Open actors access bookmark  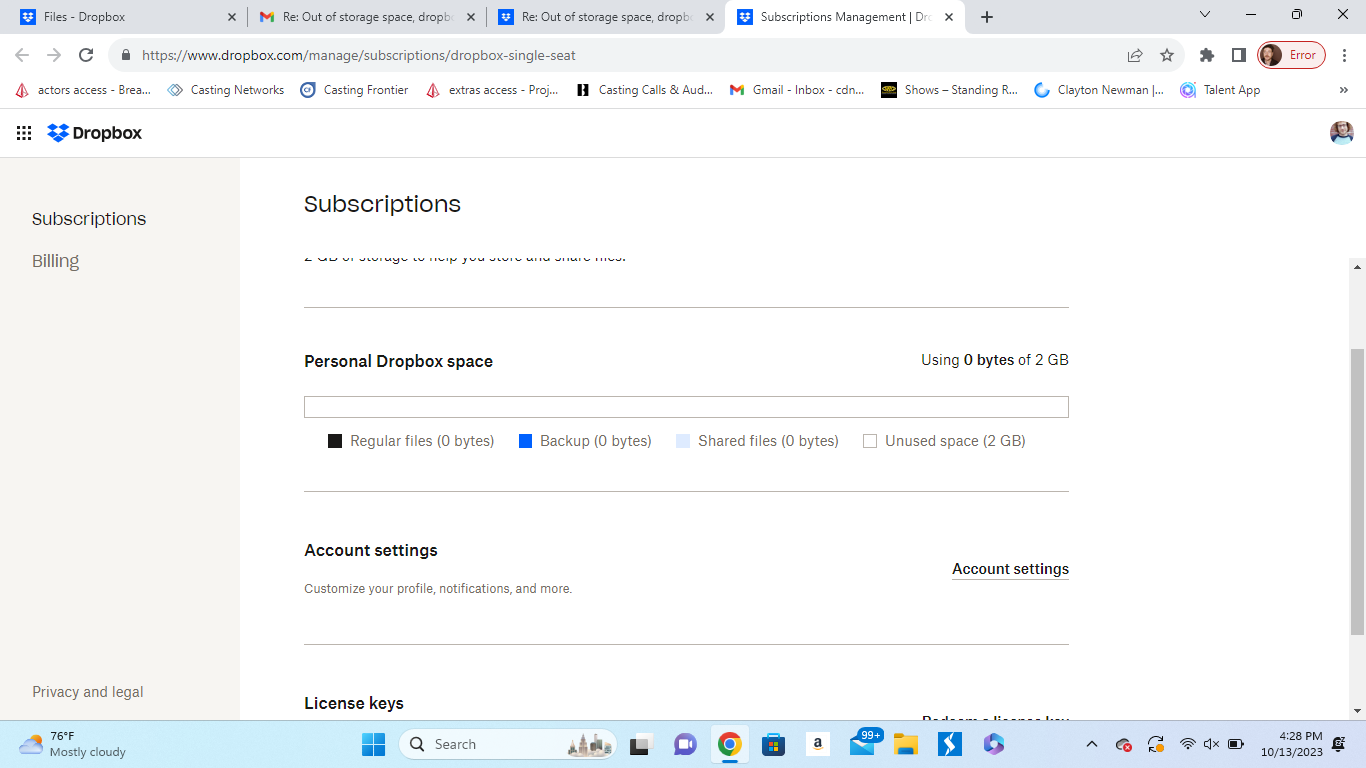pyautogui.click(x=83, y=90)
